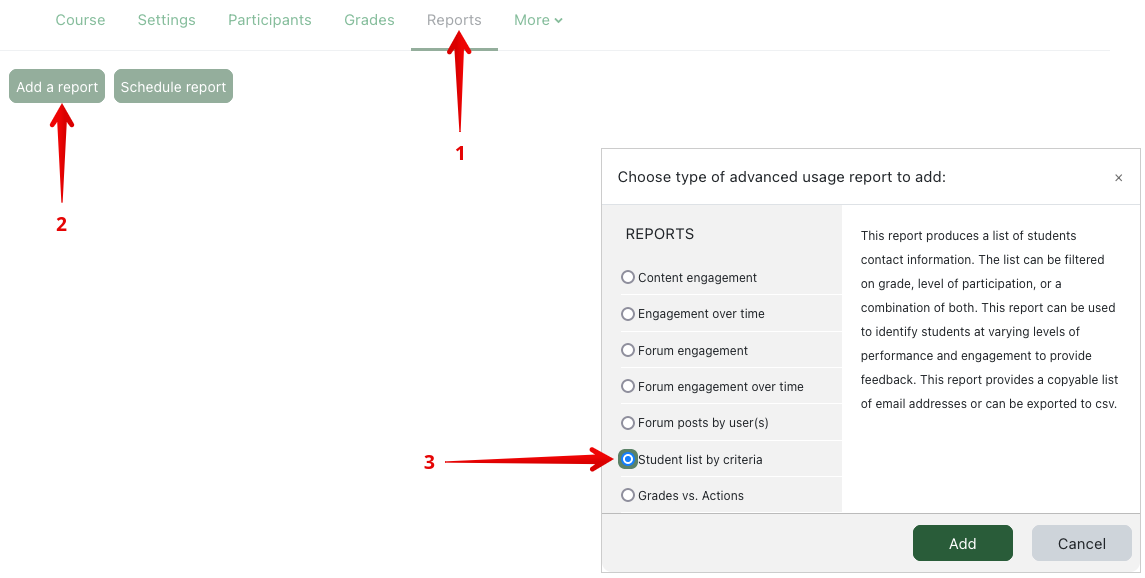1145x578 pixels.
Task: Select the Content engagement radio button
Action: click(x=628, y=277)
